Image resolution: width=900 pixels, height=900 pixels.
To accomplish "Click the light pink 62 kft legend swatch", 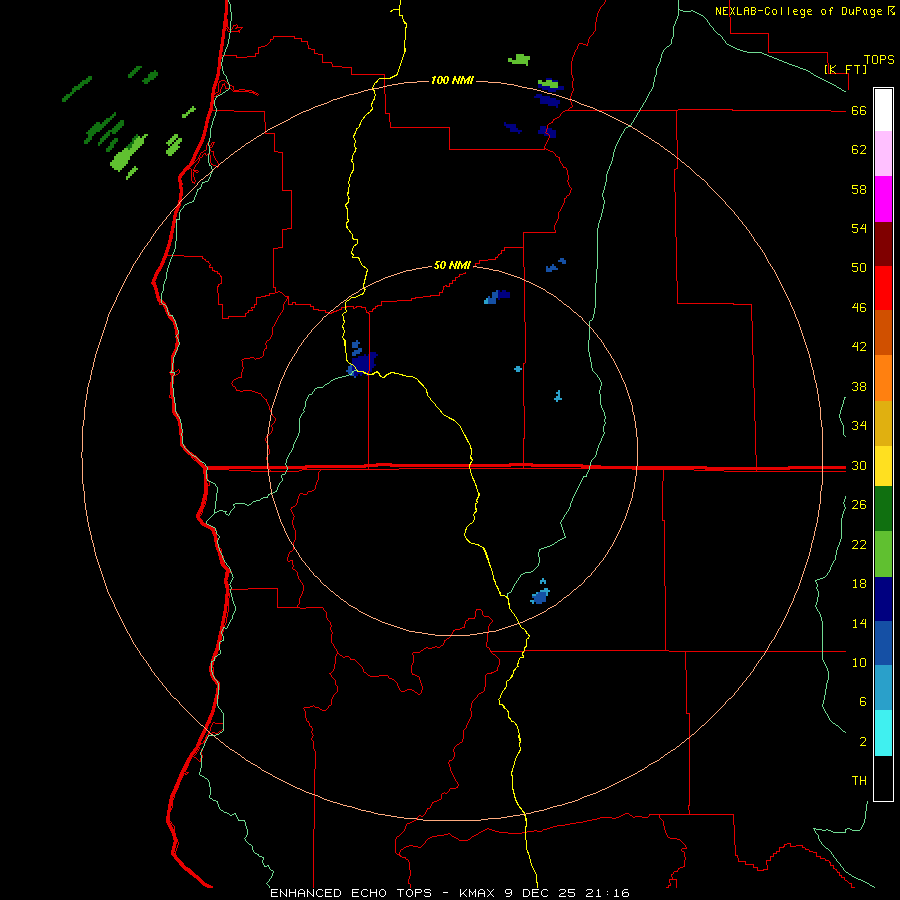I will pyautogui.click(x=883, y=153).
